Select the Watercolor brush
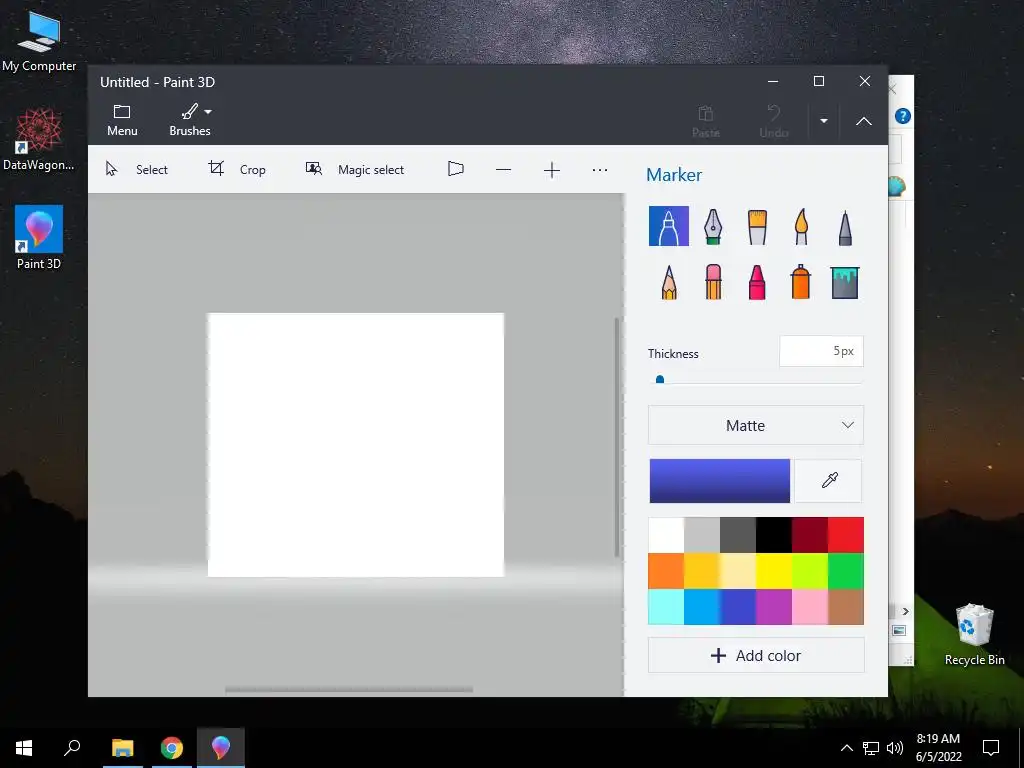Image resolution: width=1024 pixels, height=768 pixels. click(801, 226)
